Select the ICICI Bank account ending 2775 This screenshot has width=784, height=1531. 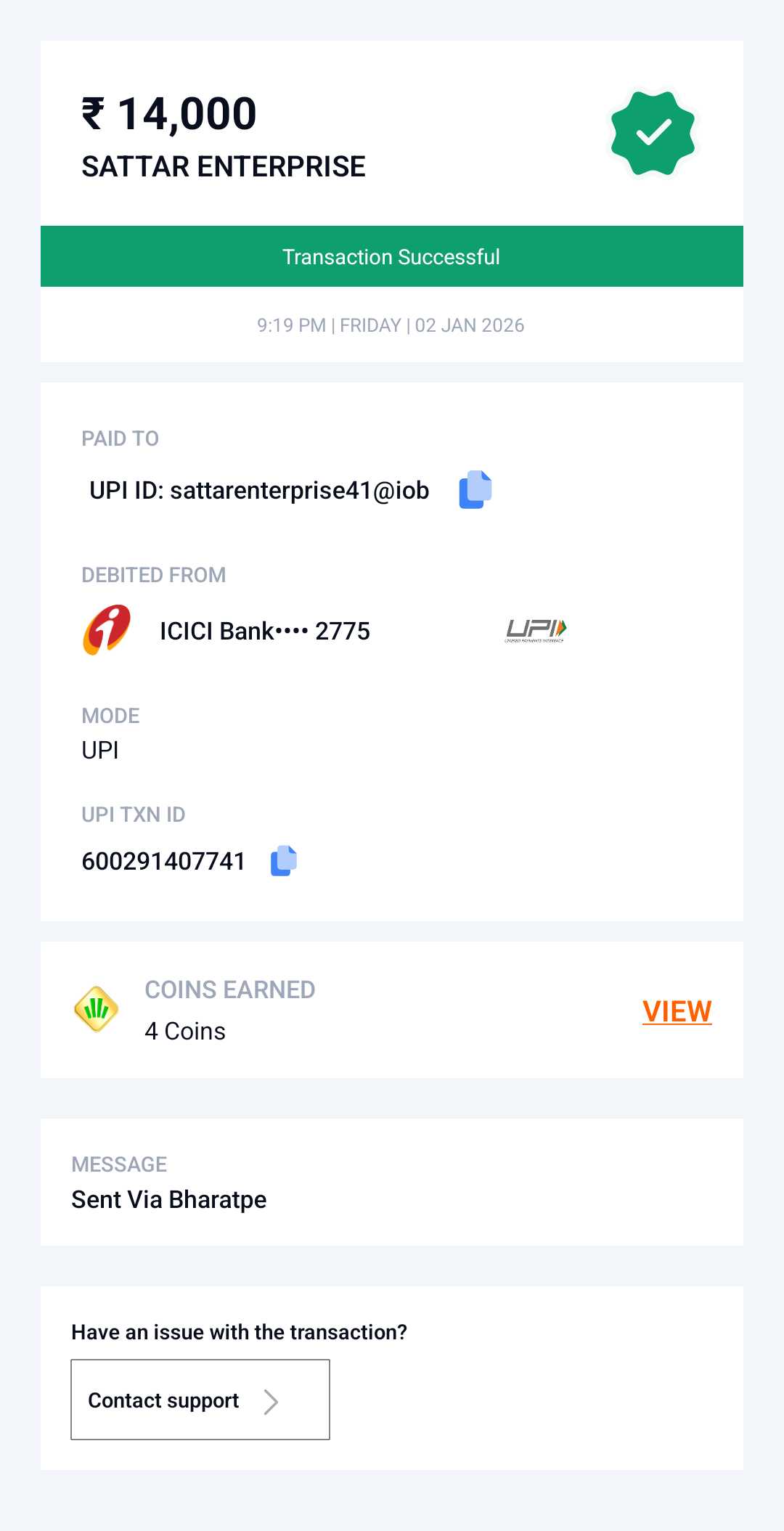[x=265, y=632]
